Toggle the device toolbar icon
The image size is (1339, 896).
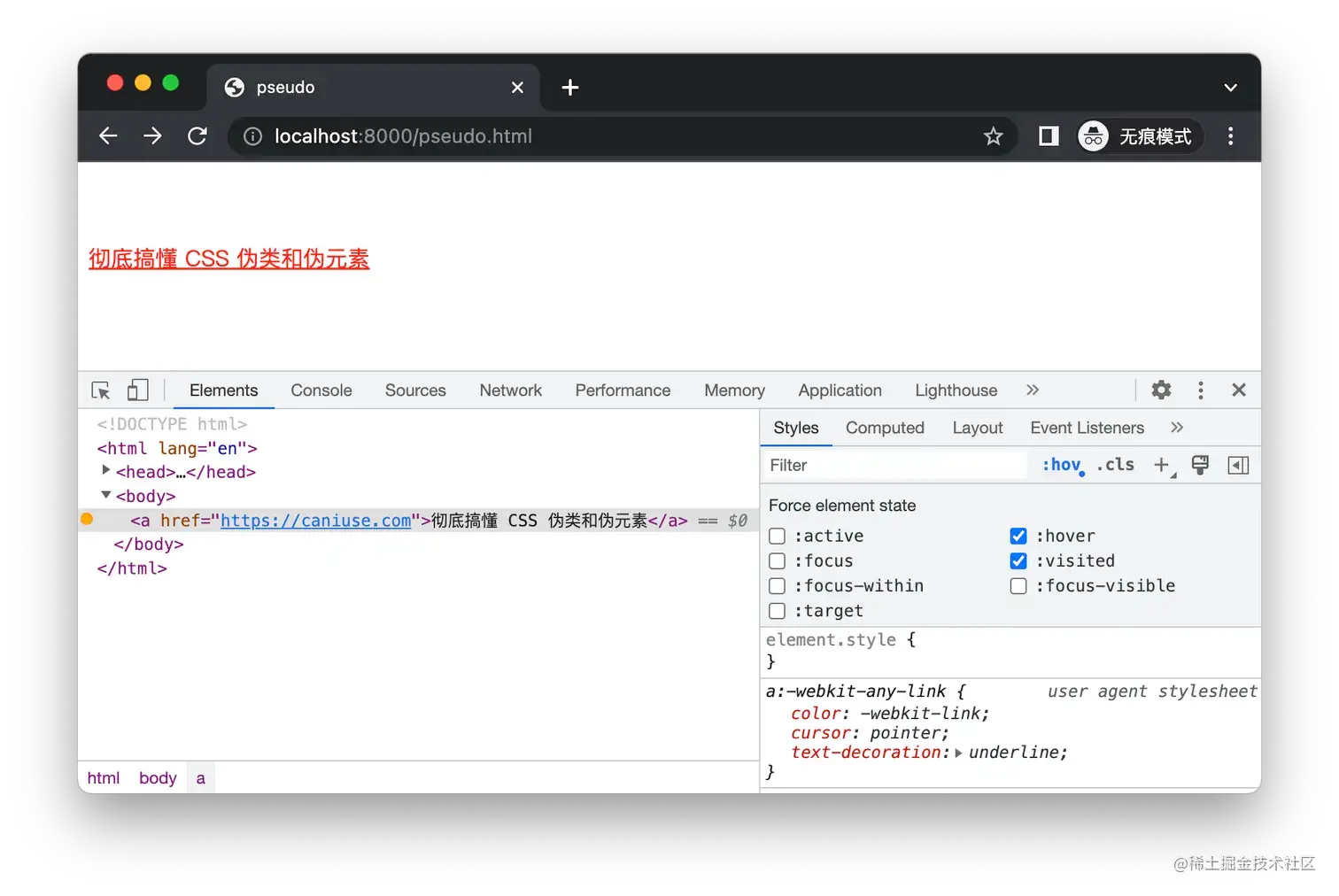[x=137, y=390]
